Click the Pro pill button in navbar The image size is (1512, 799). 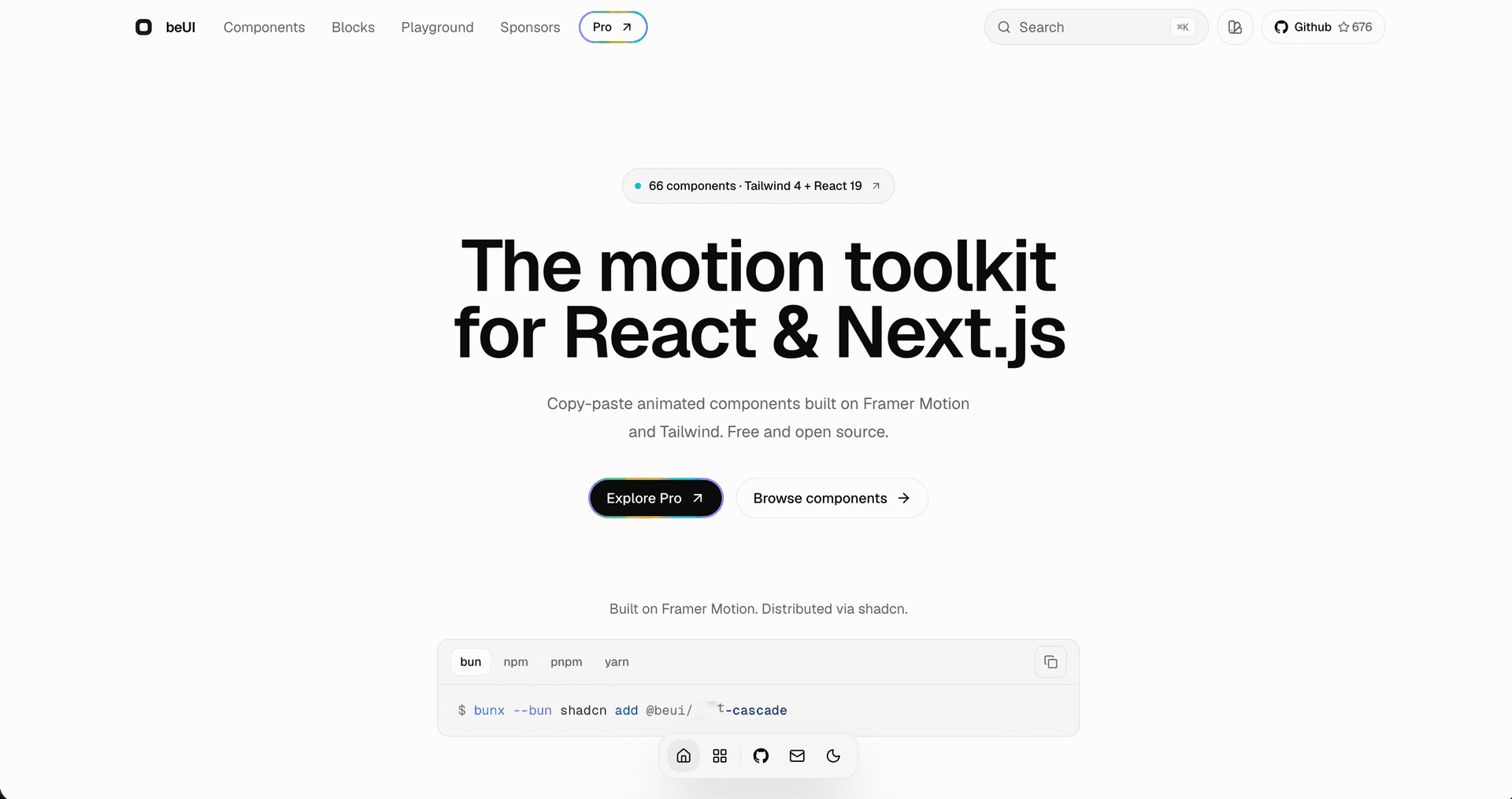pyautogui.click(x=613, y=27)
